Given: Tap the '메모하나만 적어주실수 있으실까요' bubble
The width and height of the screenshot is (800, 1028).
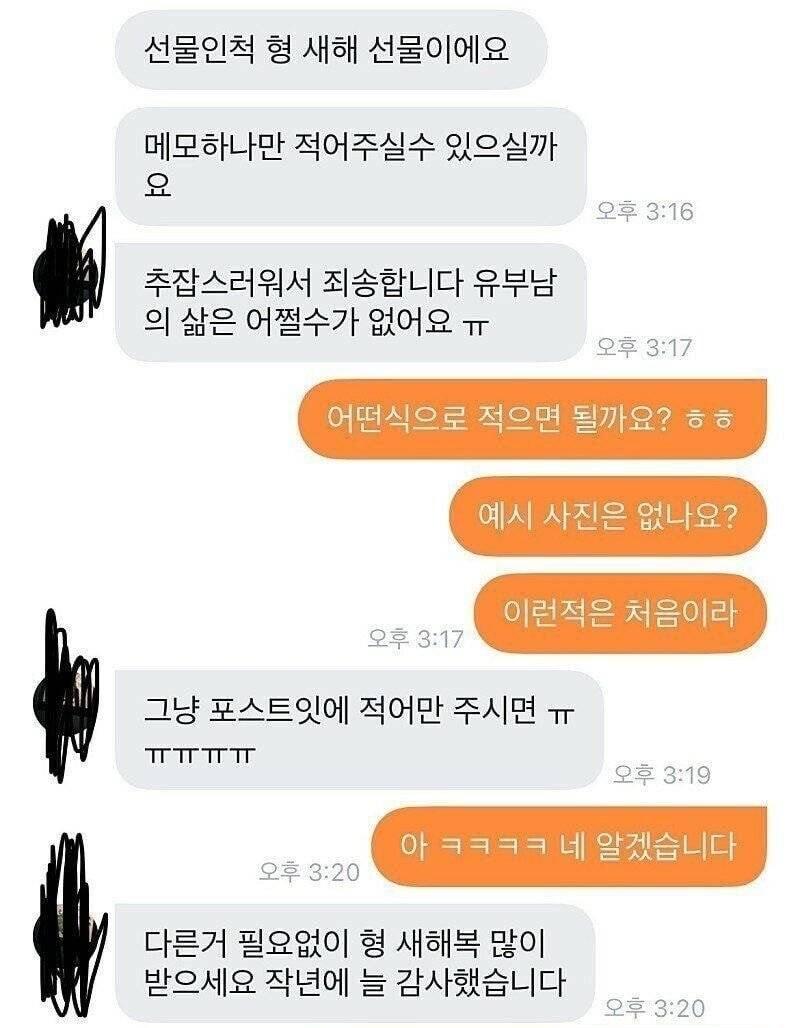Looking at the screenshot, I should pyautogui.click(x=351, y=167).
